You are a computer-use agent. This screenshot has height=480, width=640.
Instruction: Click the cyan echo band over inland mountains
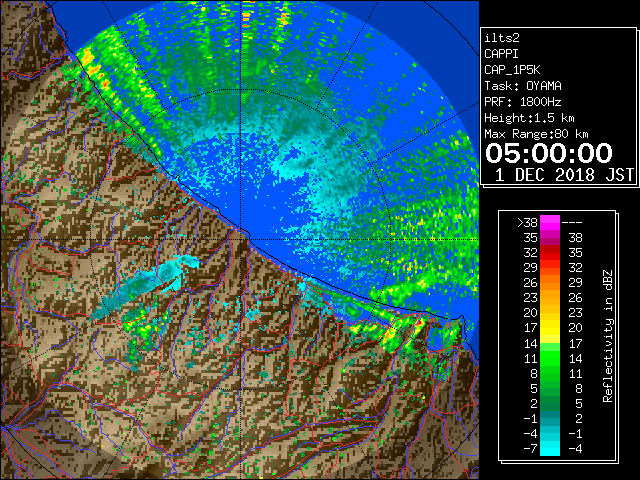145,286
